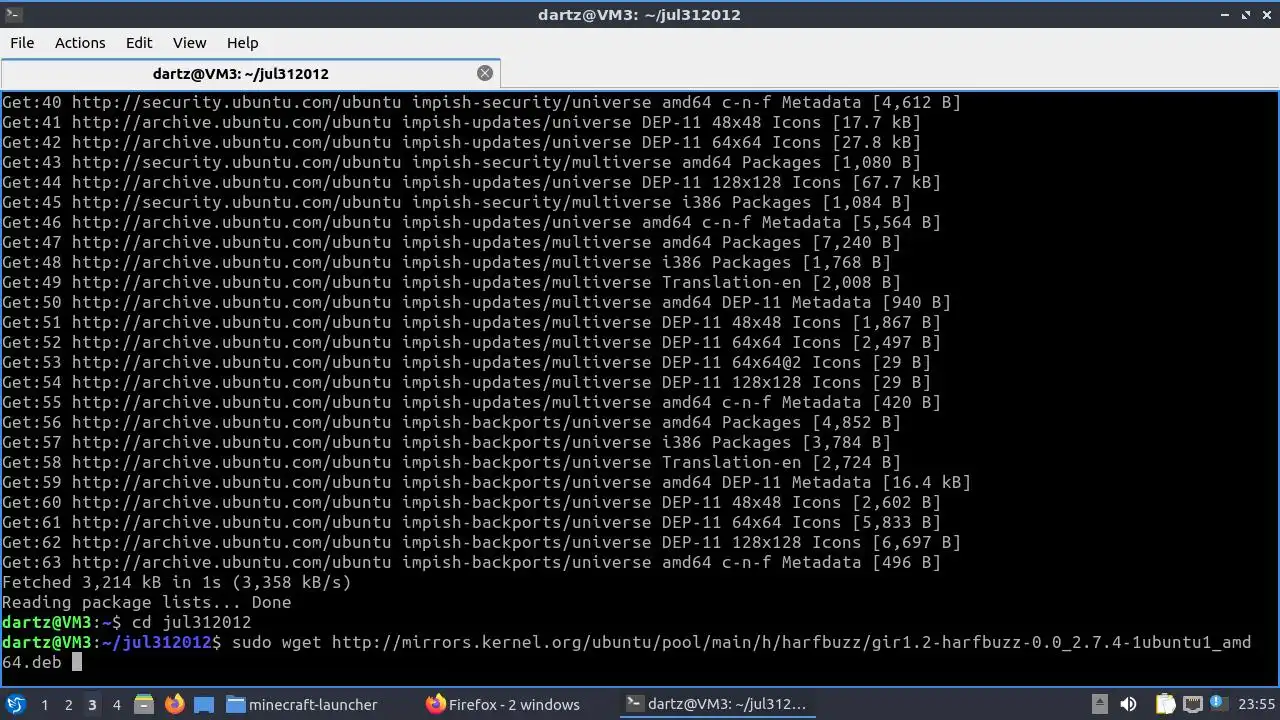The width and height of the screenshot is (1280, 720).
Task: Select the dartz@VM3: ~/jul312012 tab
Action: [250, 73]
